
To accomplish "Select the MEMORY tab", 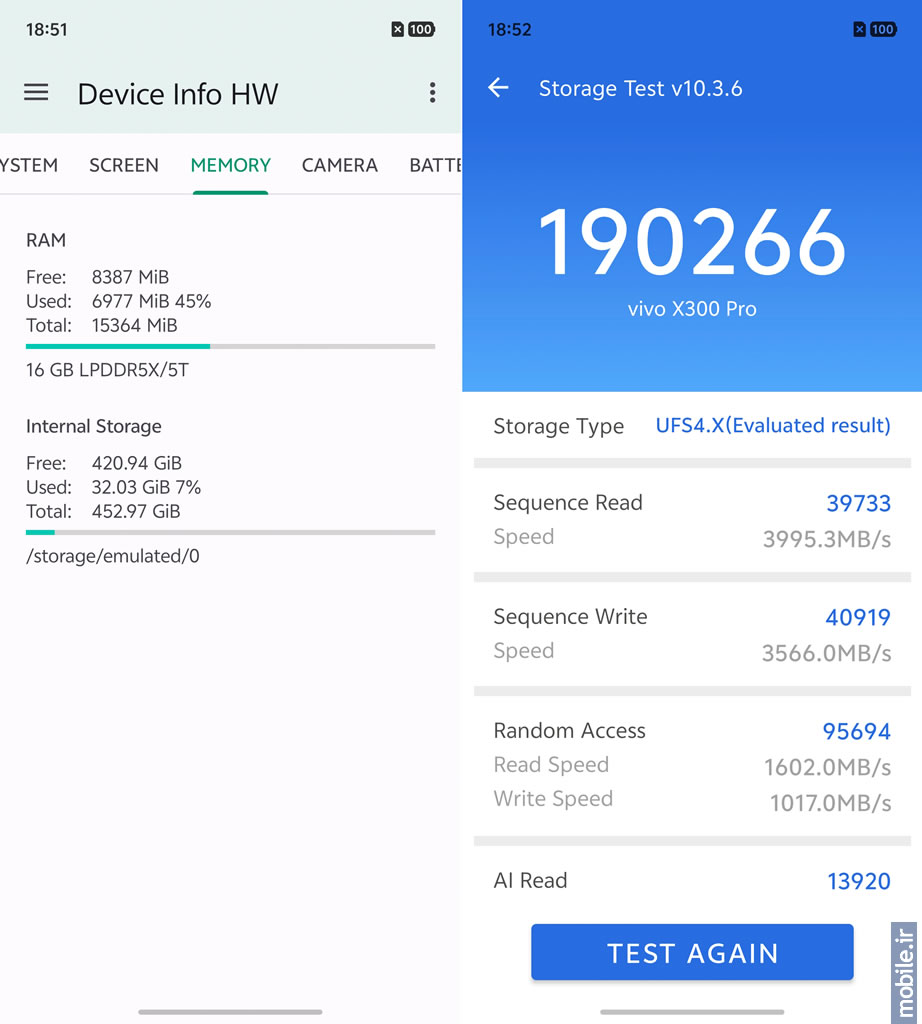I will coord(230,165).
